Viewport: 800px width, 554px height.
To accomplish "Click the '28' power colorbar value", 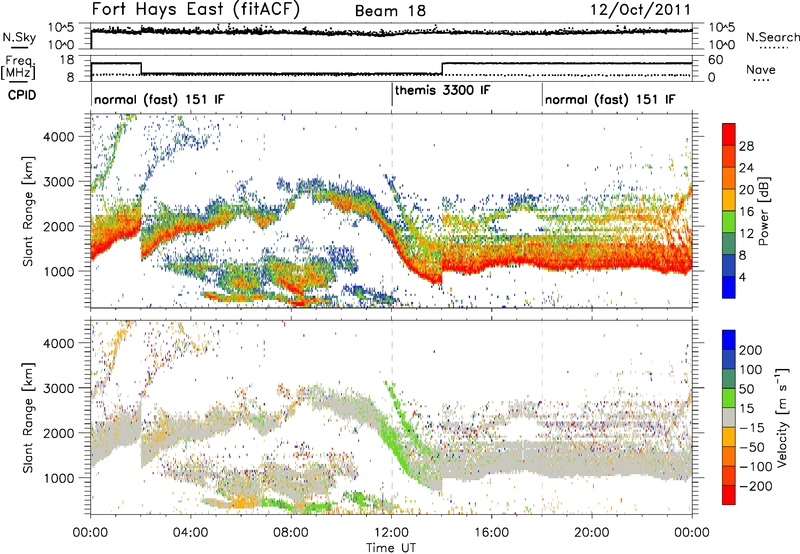I will coord(746,146).
